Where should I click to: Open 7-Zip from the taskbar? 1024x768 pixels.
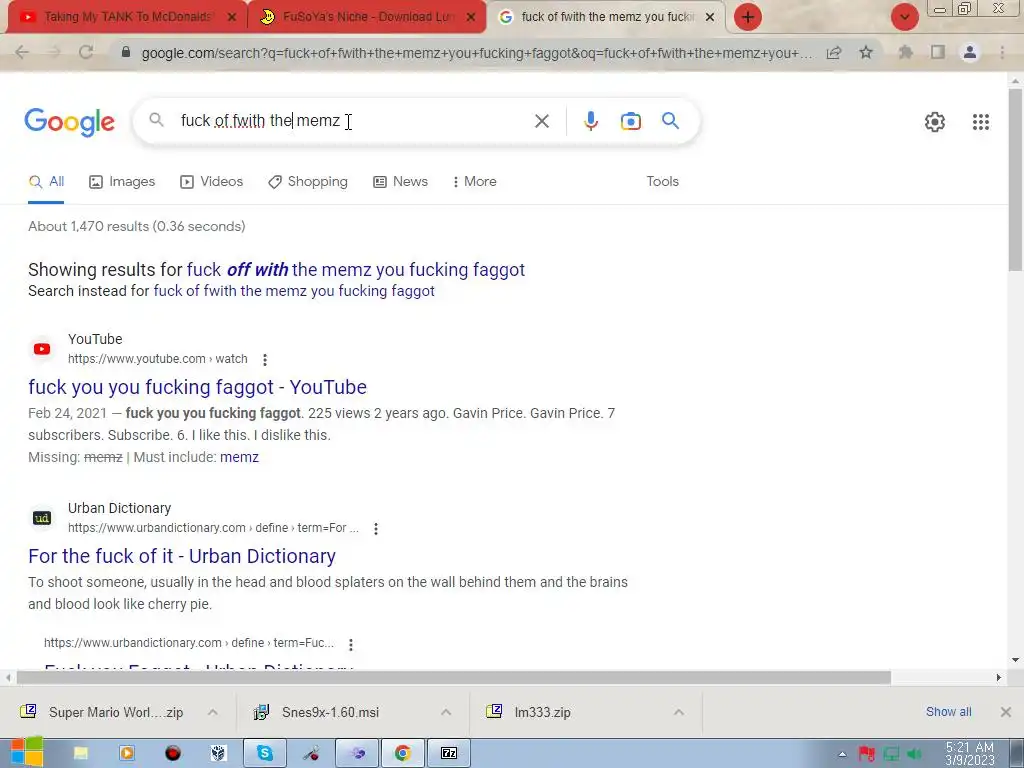coord(449,753)
